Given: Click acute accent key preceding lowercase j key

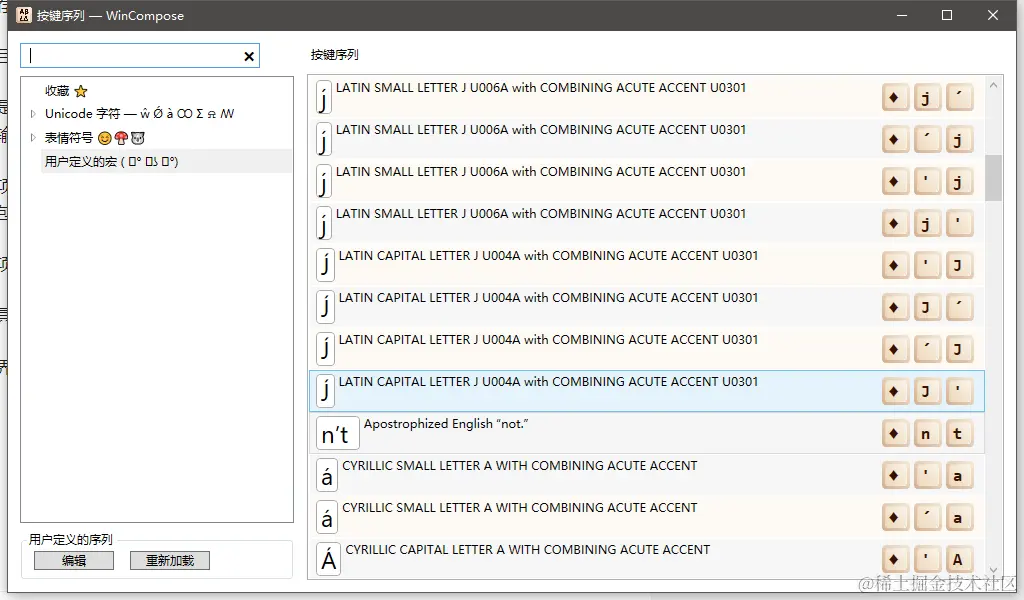Looking at the screenshot, I should click(x=926, y=139).
